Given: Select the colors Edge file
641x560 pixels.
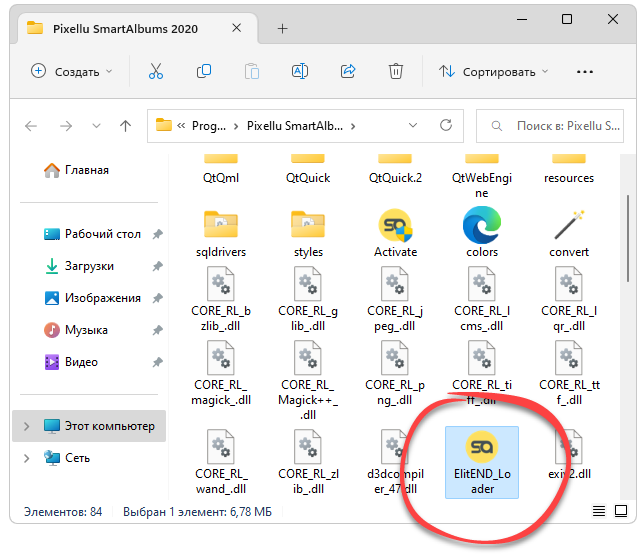Looking at the screenshot, I should pos(482,233).
